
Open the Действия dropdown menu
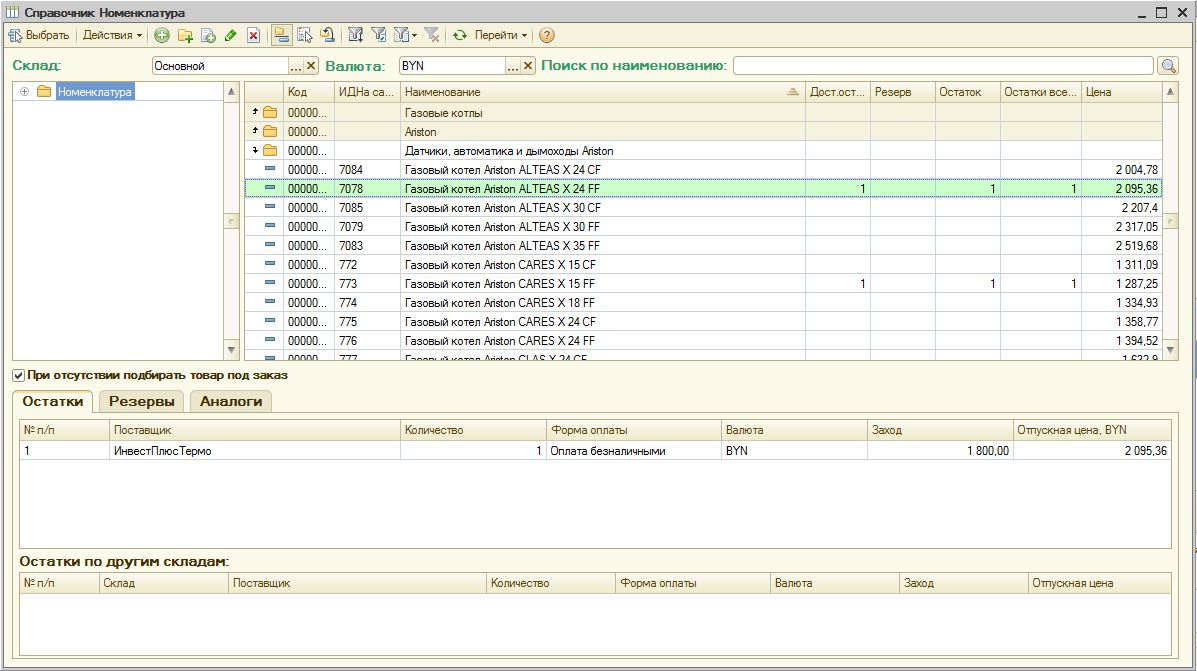(x=112, y=35)
